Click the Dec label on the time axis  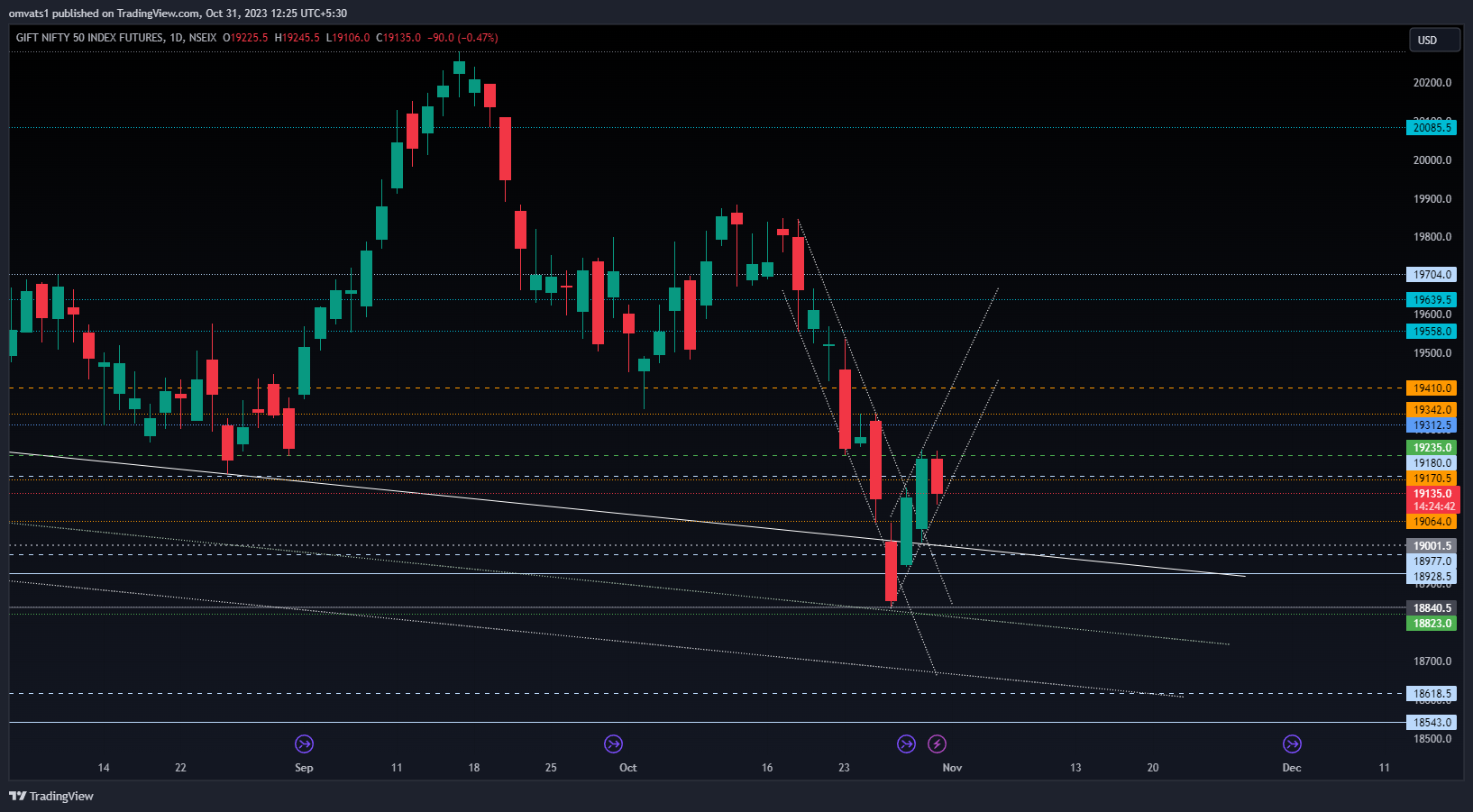click(1292, 768)
